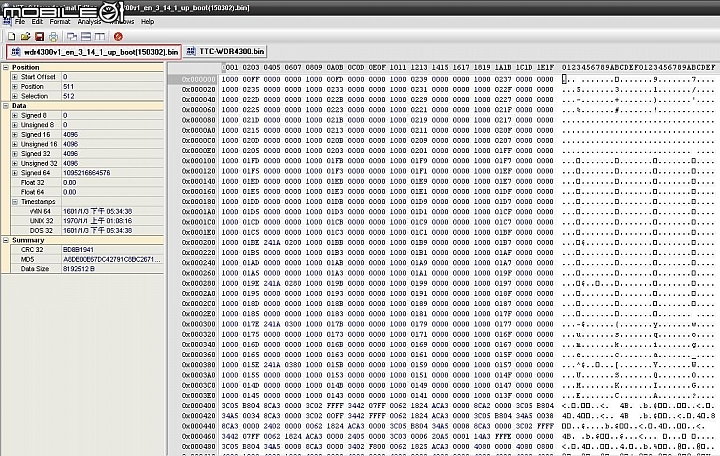Expand the Start Offset row
Screen dimensions: 720x456
point(15,77)
